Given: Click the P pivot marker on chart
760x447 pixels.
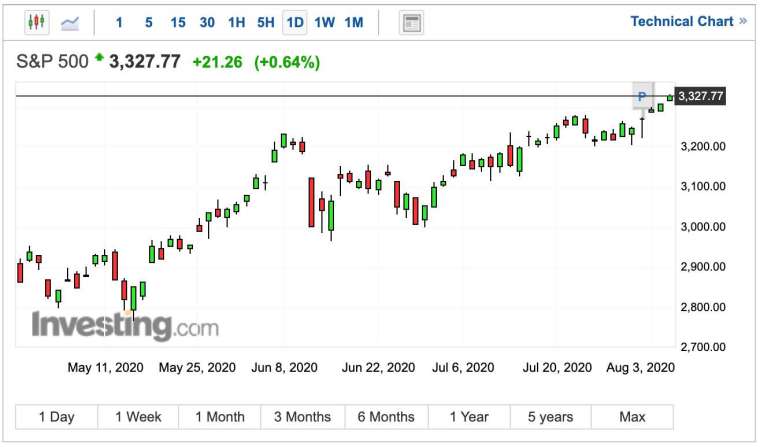Looking at the screenshot, I should click(643, 96).
